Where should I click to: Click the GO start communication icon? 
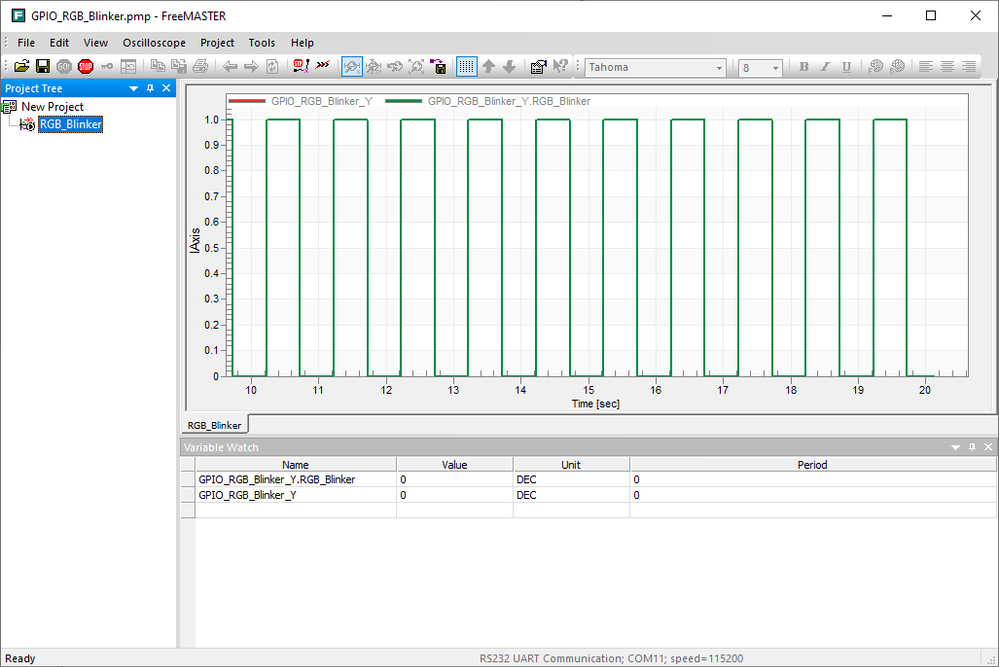64,66
